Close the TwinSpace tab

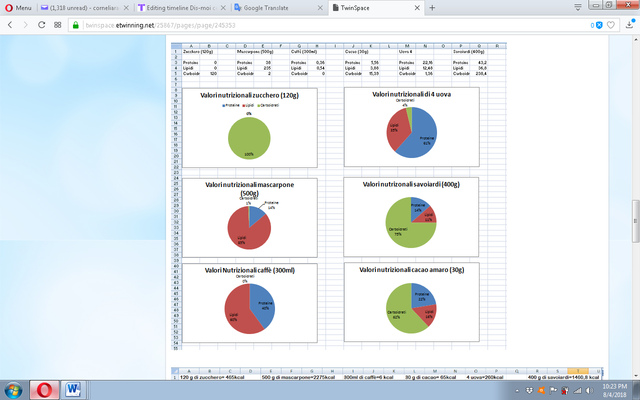tap(417, 8)
